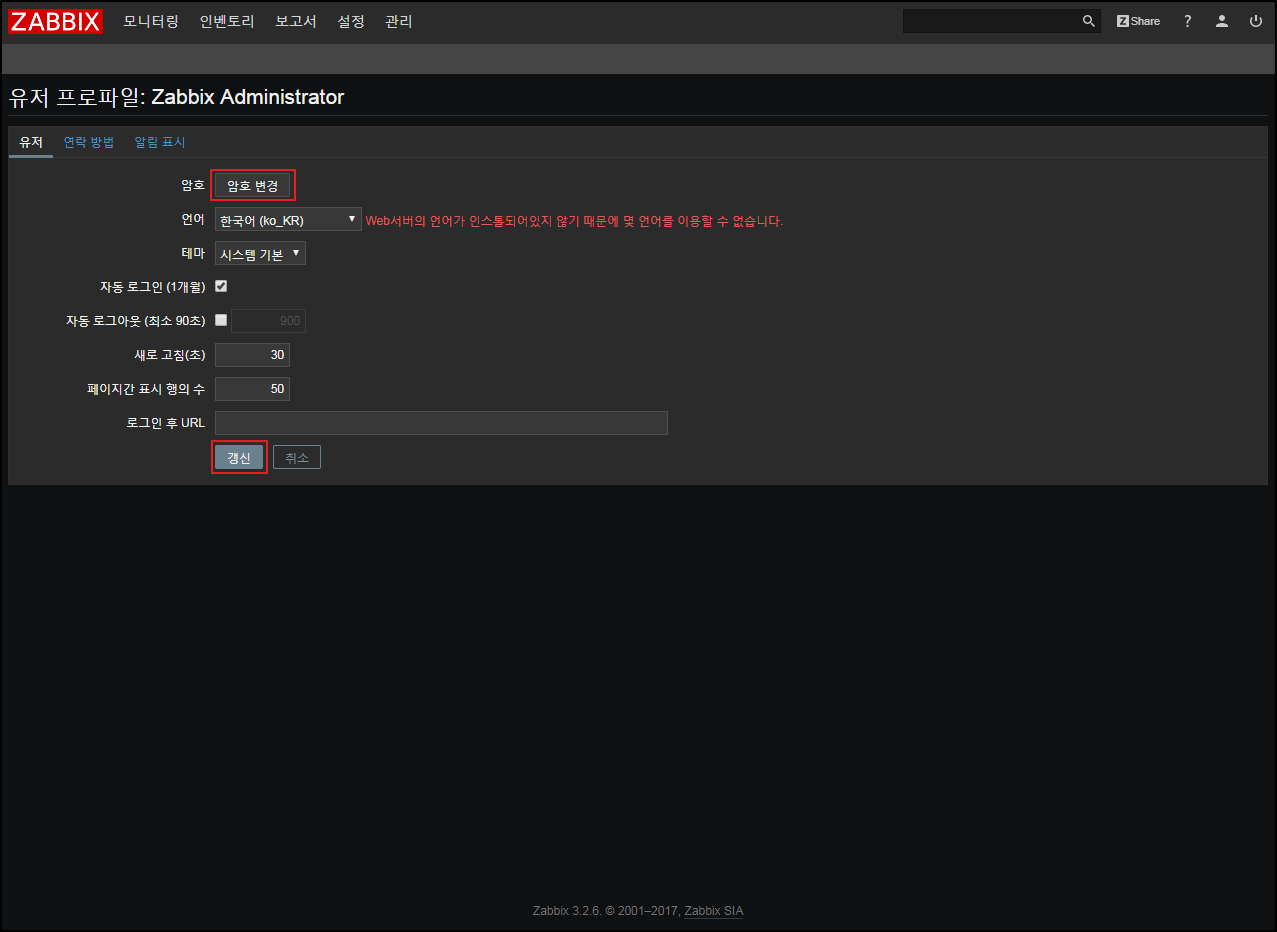This screenshot has width=1277, height=932.
Task: Open the 관리 menu
Action: point(399,21)
